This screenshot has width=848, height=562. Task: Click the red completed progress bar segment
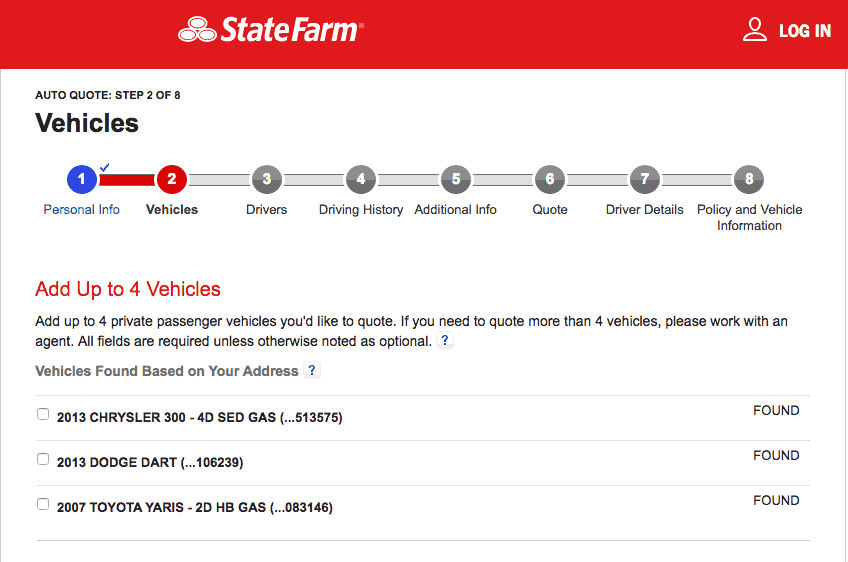(127, 180)
